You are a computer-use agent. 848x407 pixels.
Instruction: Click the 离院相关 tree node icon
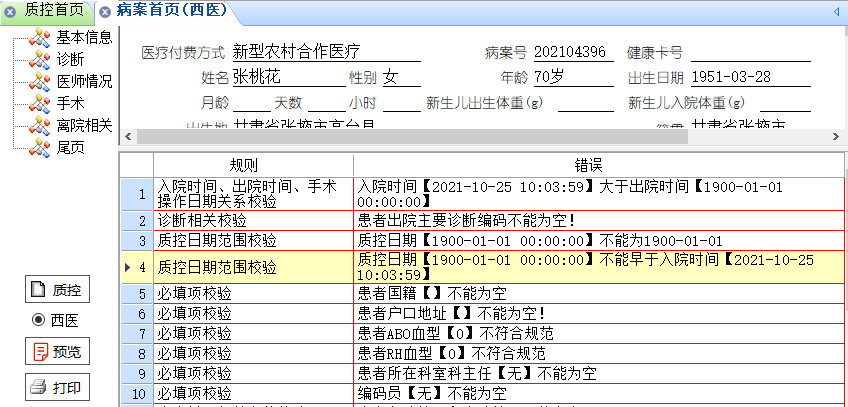click(x=40, y=126)
